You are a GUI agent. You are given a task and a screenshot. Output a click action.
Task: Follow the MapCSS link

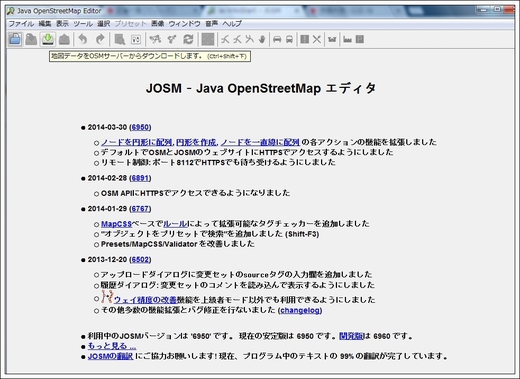point(116,224)
